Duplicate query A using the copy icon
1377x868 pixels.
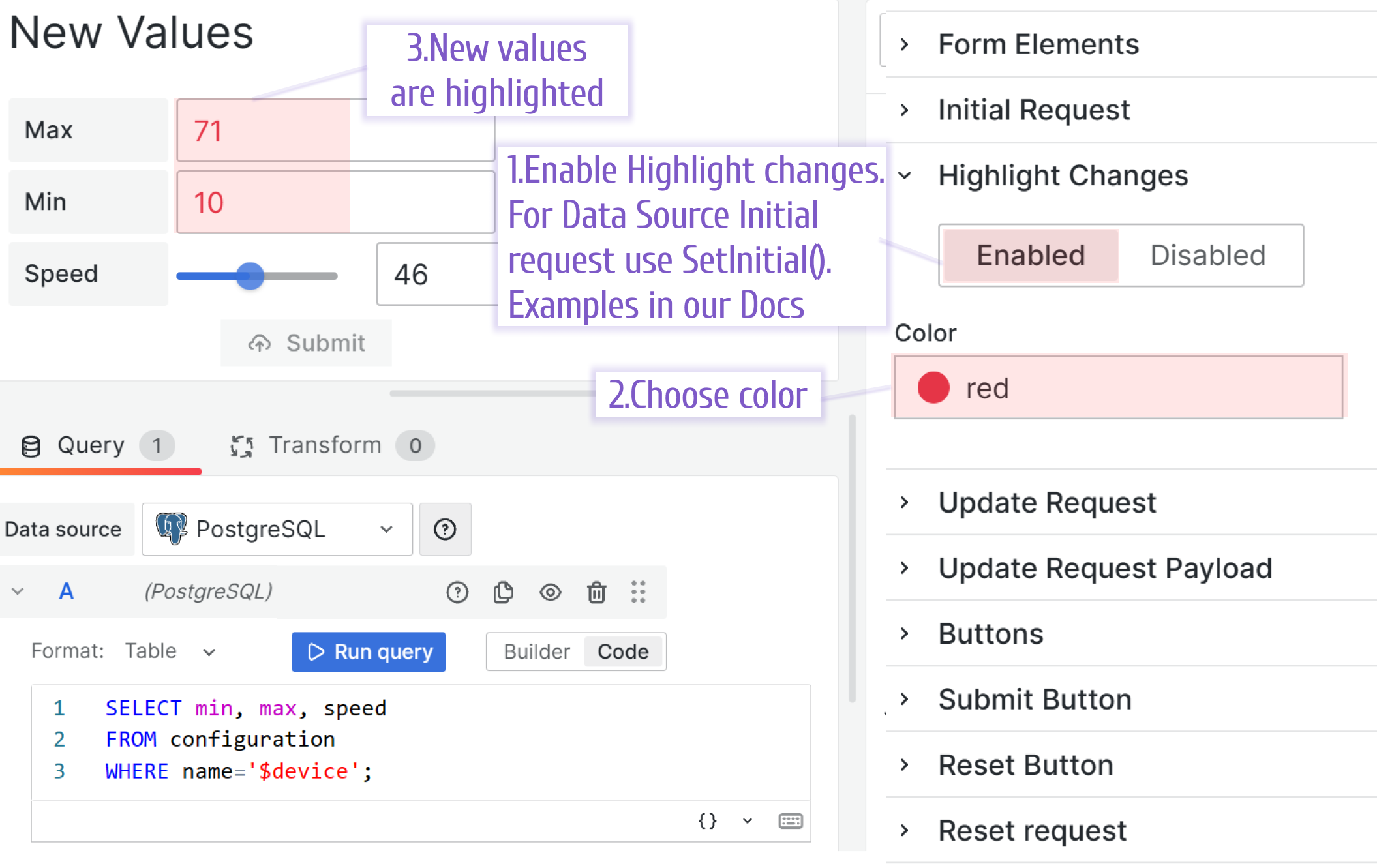[x=504, y=592]
